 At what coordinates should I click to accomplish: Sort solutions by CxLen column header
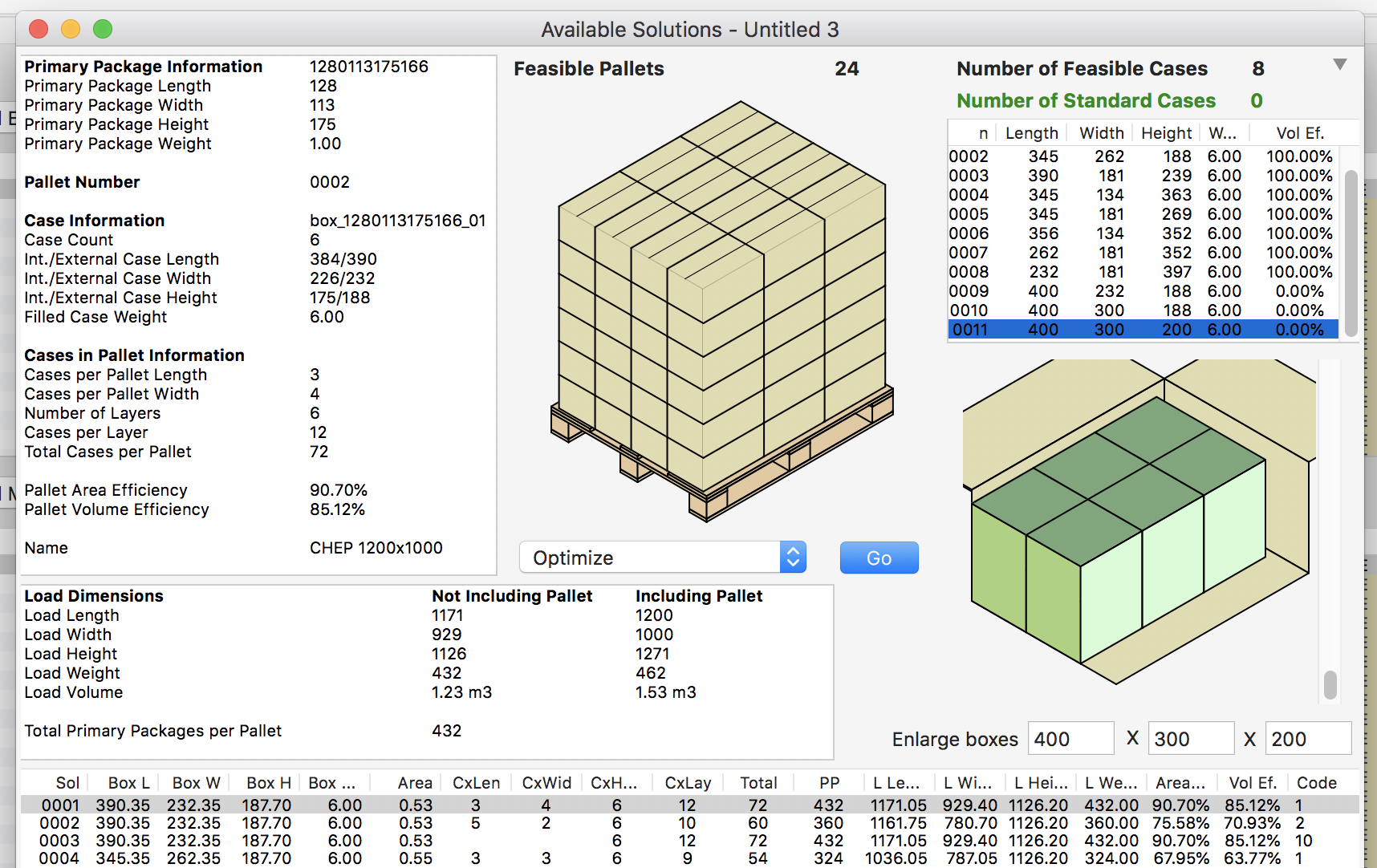coord(476,783)
